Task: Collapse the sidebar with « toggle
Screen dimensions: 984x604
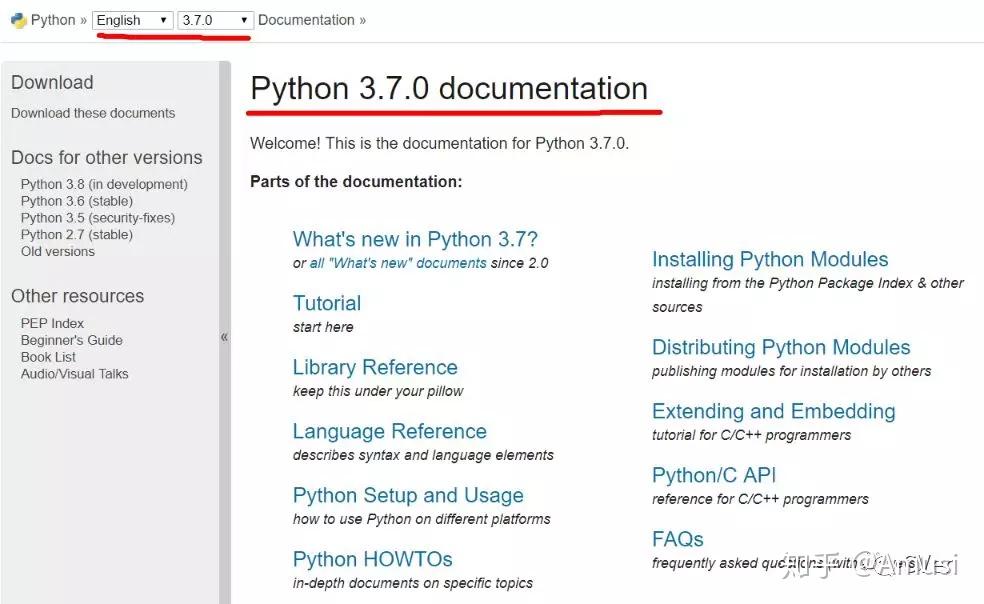Action: point(224,337)
